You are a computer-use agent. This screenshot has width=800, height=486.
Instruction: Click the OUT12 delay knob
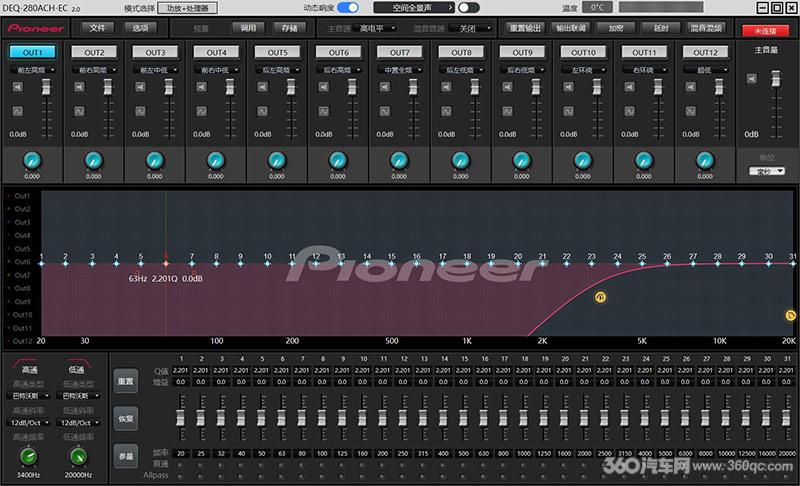click(x=705, y=161)
